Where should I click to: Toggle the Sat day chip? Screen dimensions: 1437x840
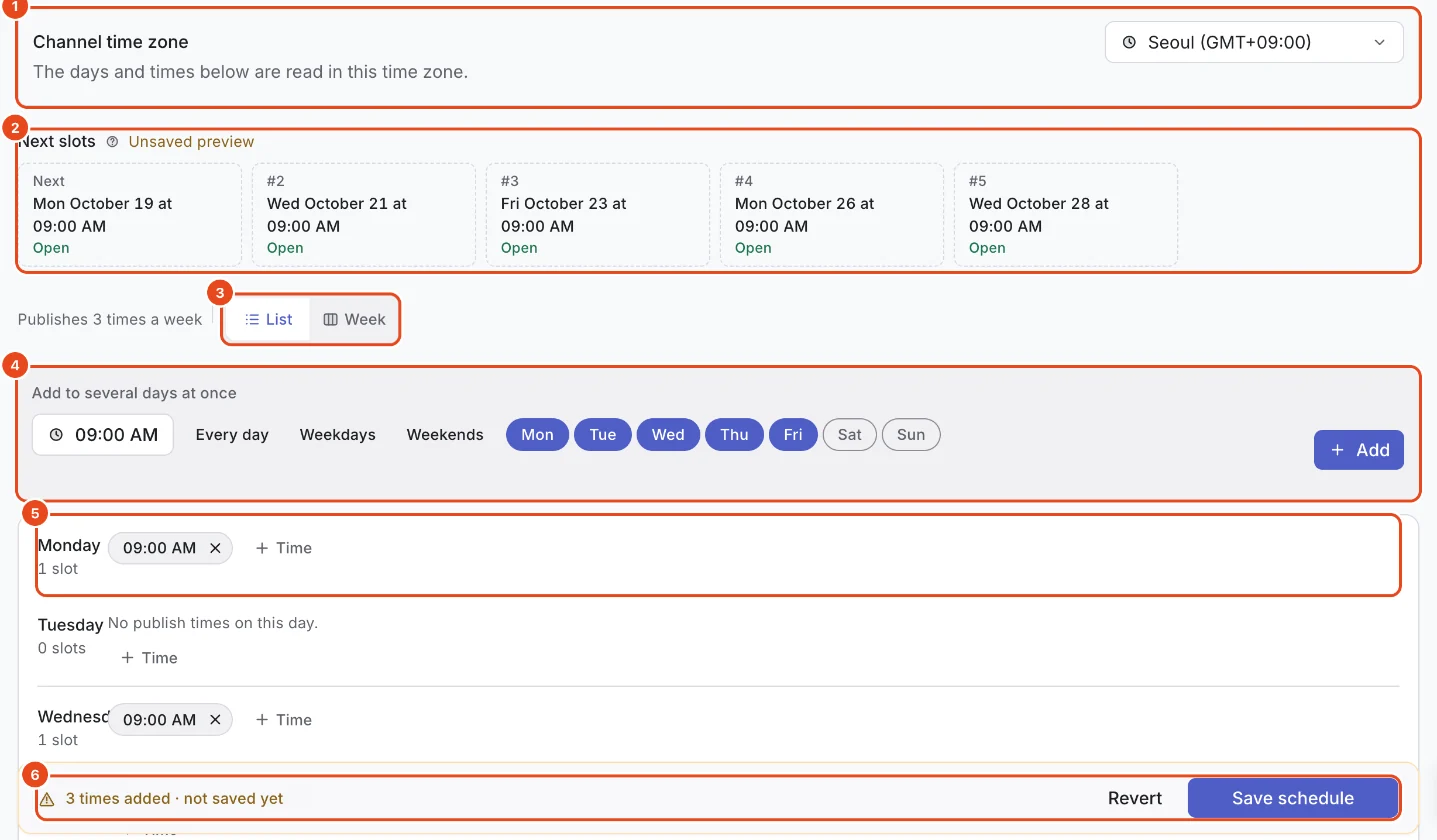[x=850, y=435]
